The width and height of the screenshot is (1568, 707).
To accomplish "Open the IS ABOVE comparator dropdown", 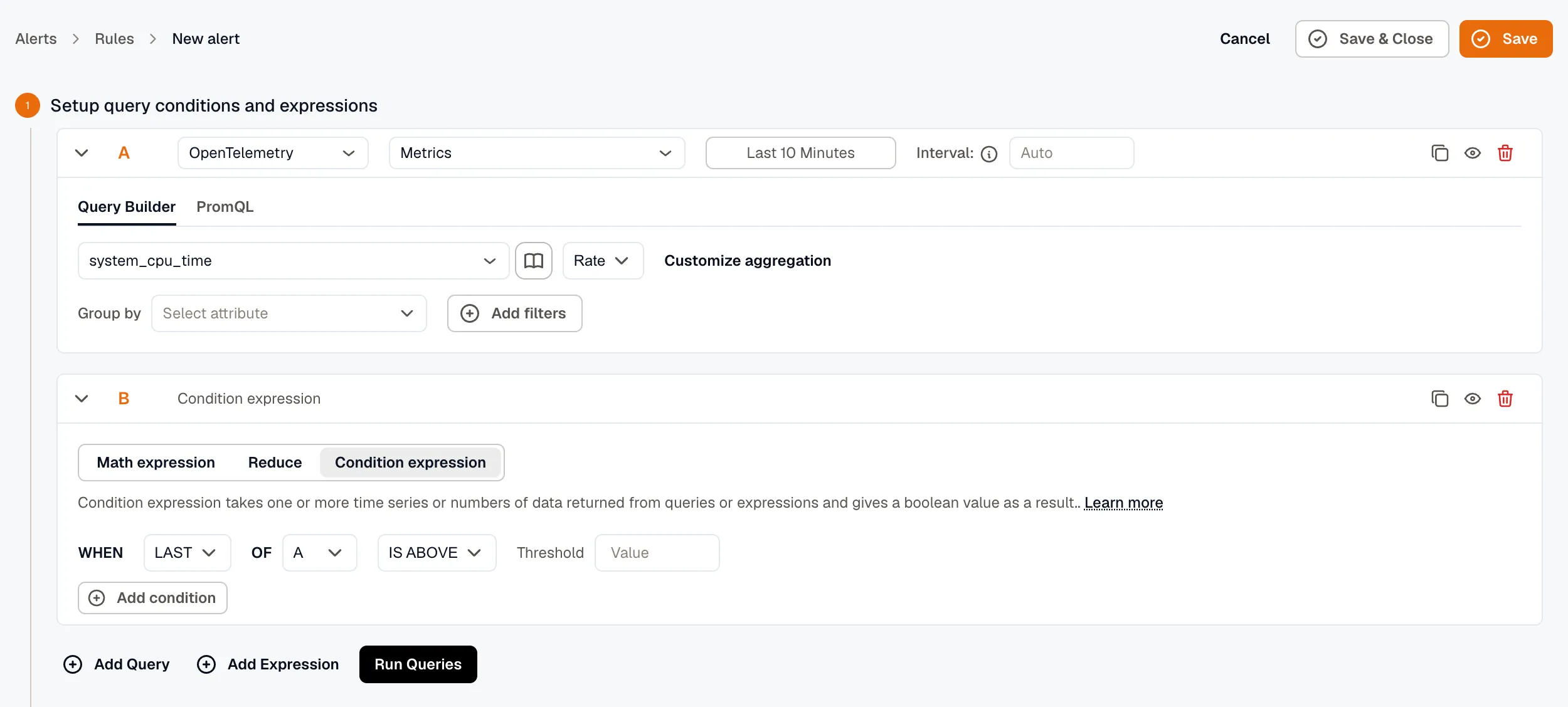I will coord(437,553).
